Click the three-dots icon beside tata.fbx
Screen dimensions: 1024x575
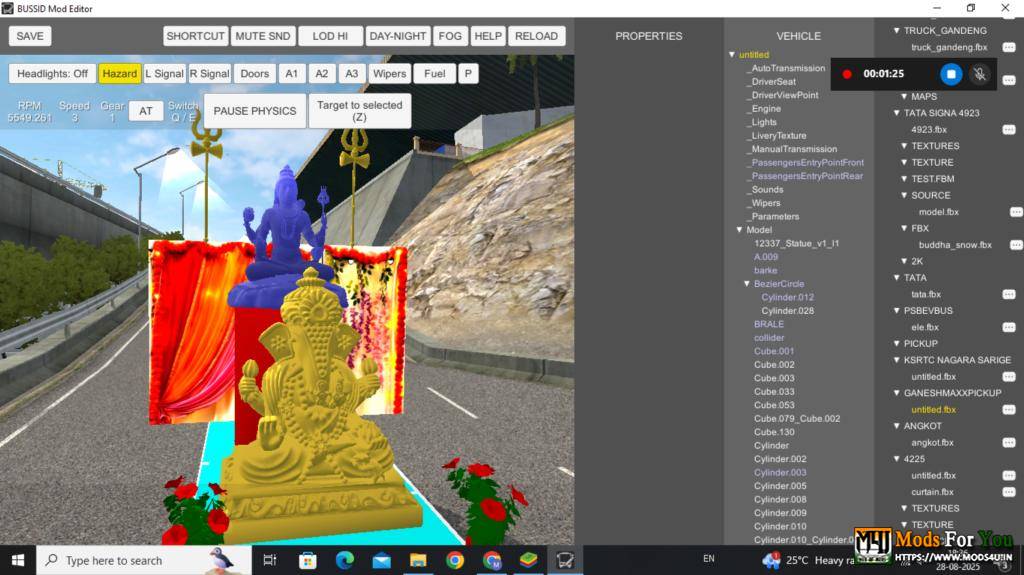[x=1009, y=294]
